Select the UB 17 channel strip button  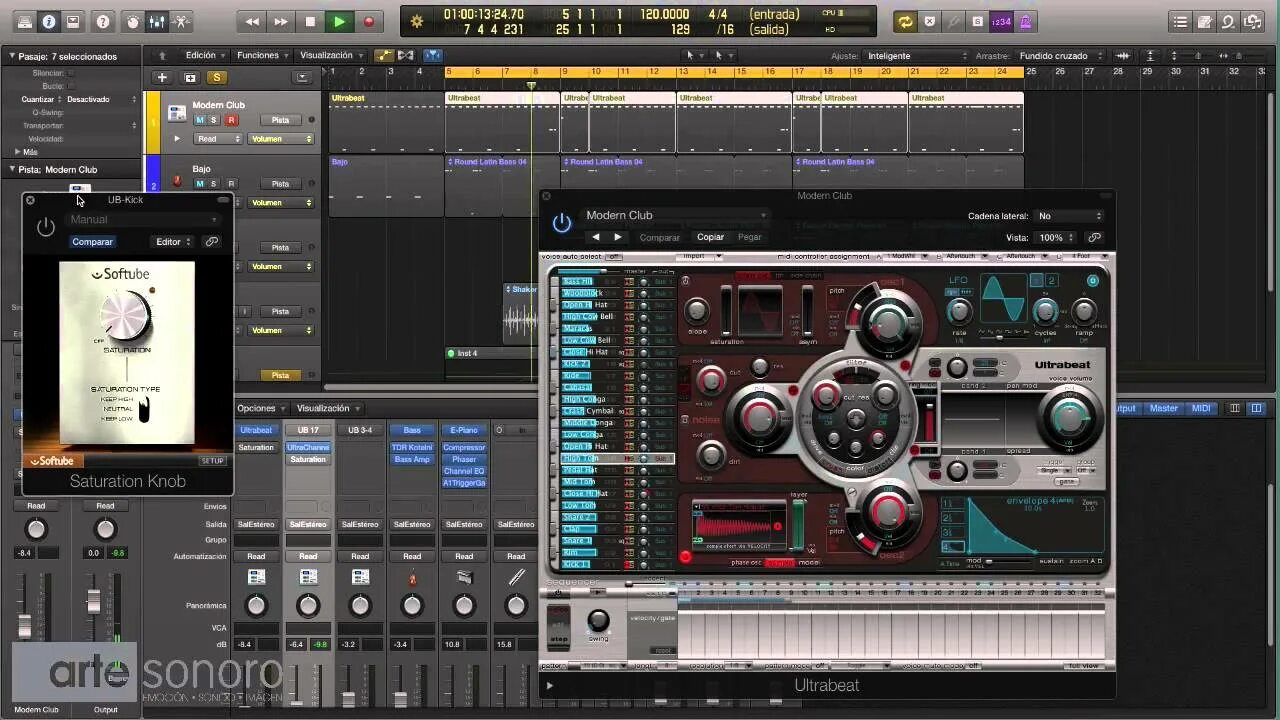point(308,430)
